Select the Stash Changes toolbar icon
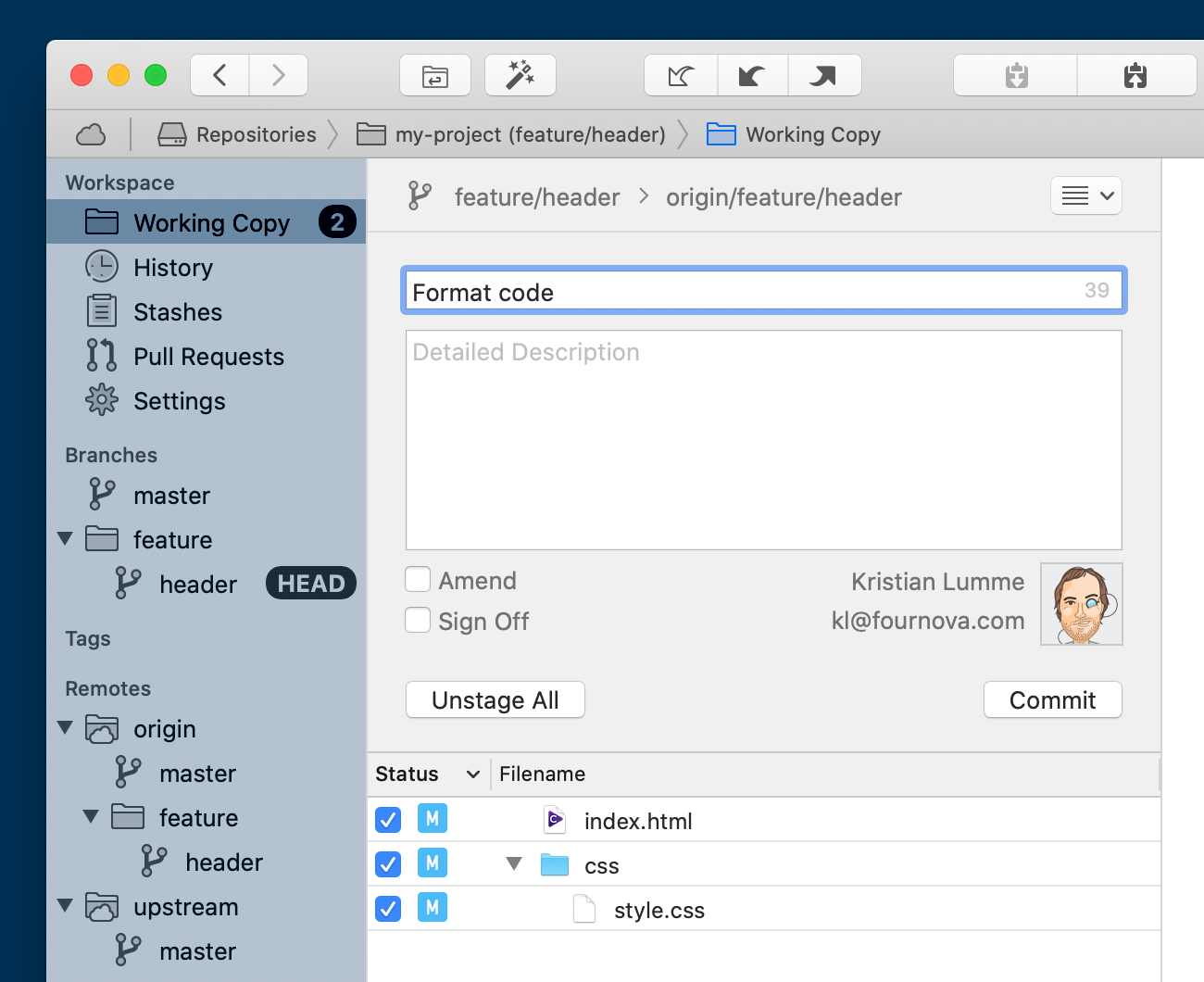 (x=1015, y=75)
